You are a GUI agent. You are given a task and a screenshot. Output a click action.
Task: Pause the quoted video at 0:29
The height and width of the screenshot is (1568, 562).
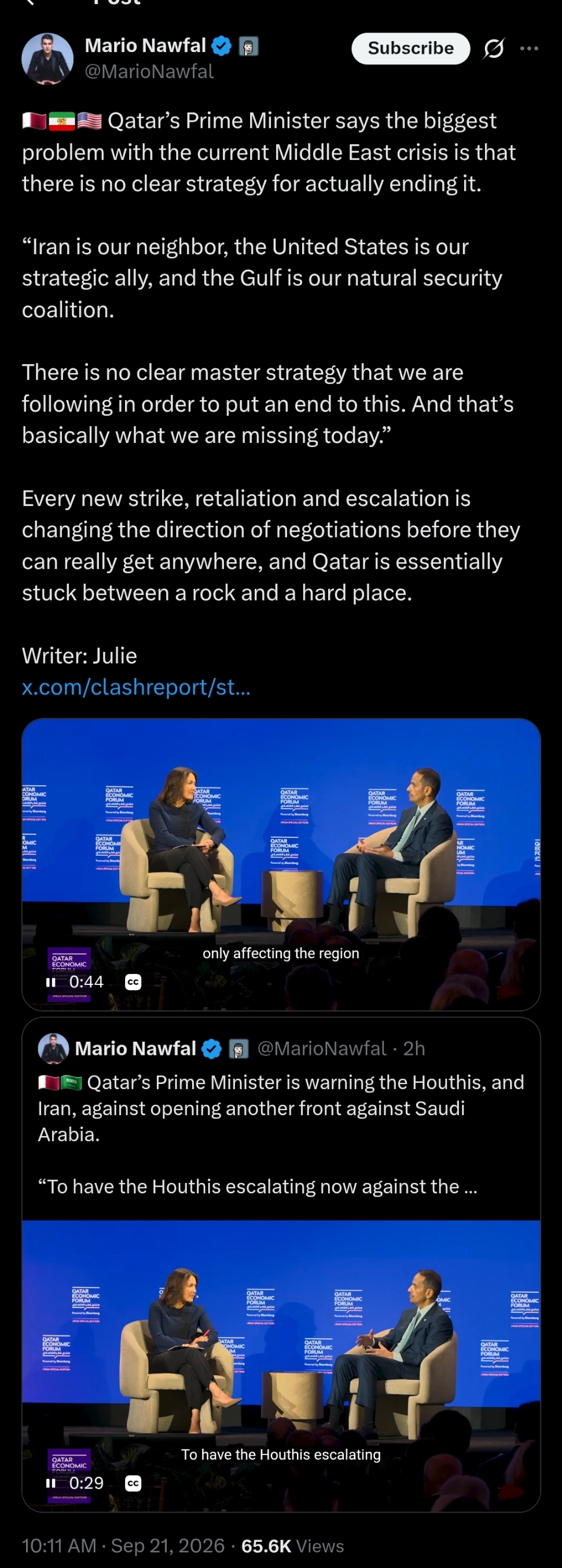(x=51, y=1483)
